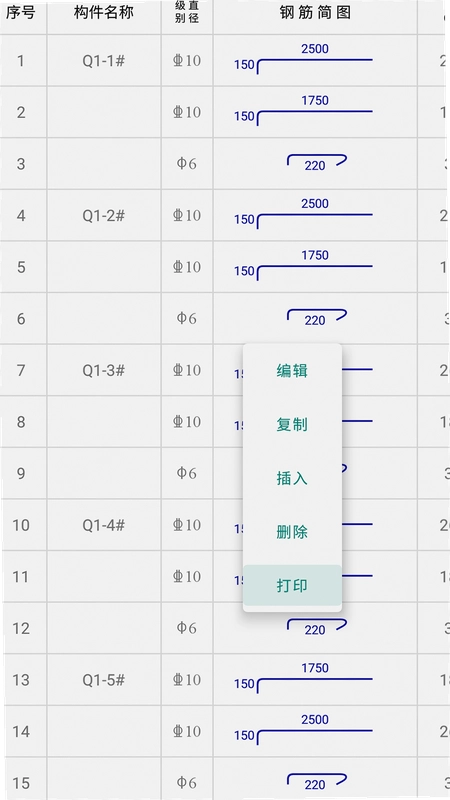Choose 打印 in the context menu
This screenshot has height=800, width=450.
[292, 585]
